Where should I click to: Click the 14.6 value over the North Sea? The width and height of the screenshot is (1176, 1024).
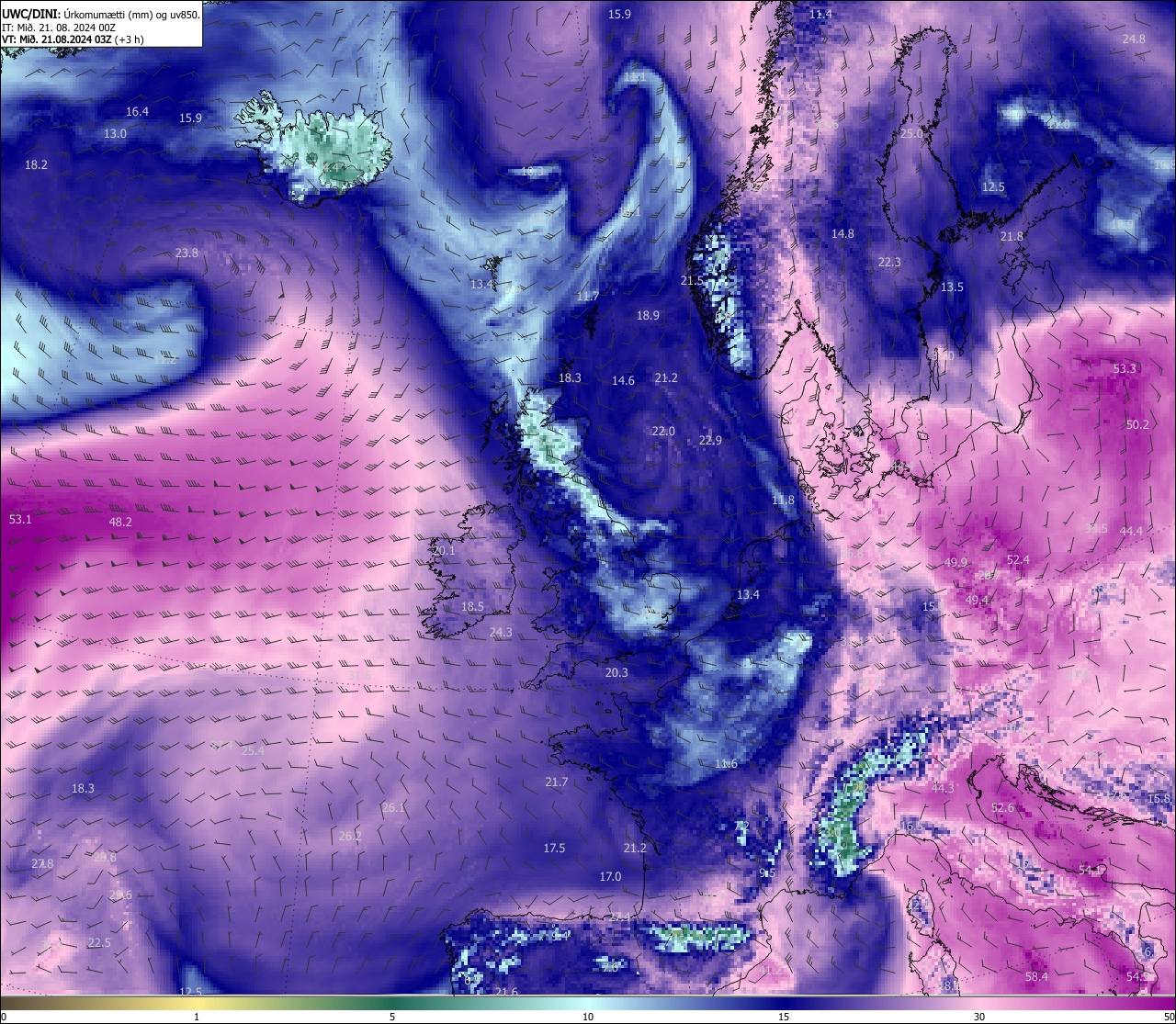click(x=623, y=381)
